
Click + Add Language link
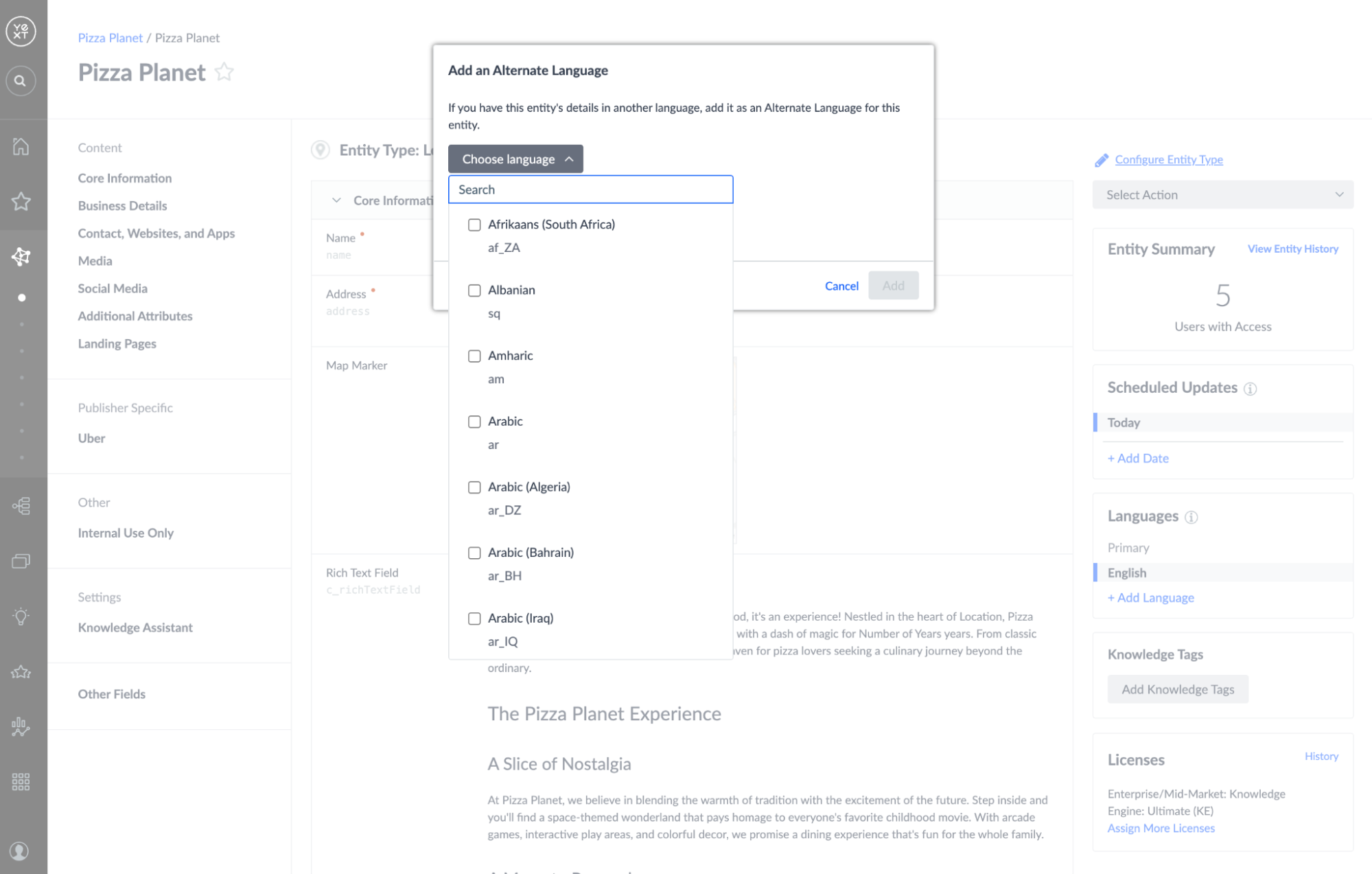tap(1150, 597)
